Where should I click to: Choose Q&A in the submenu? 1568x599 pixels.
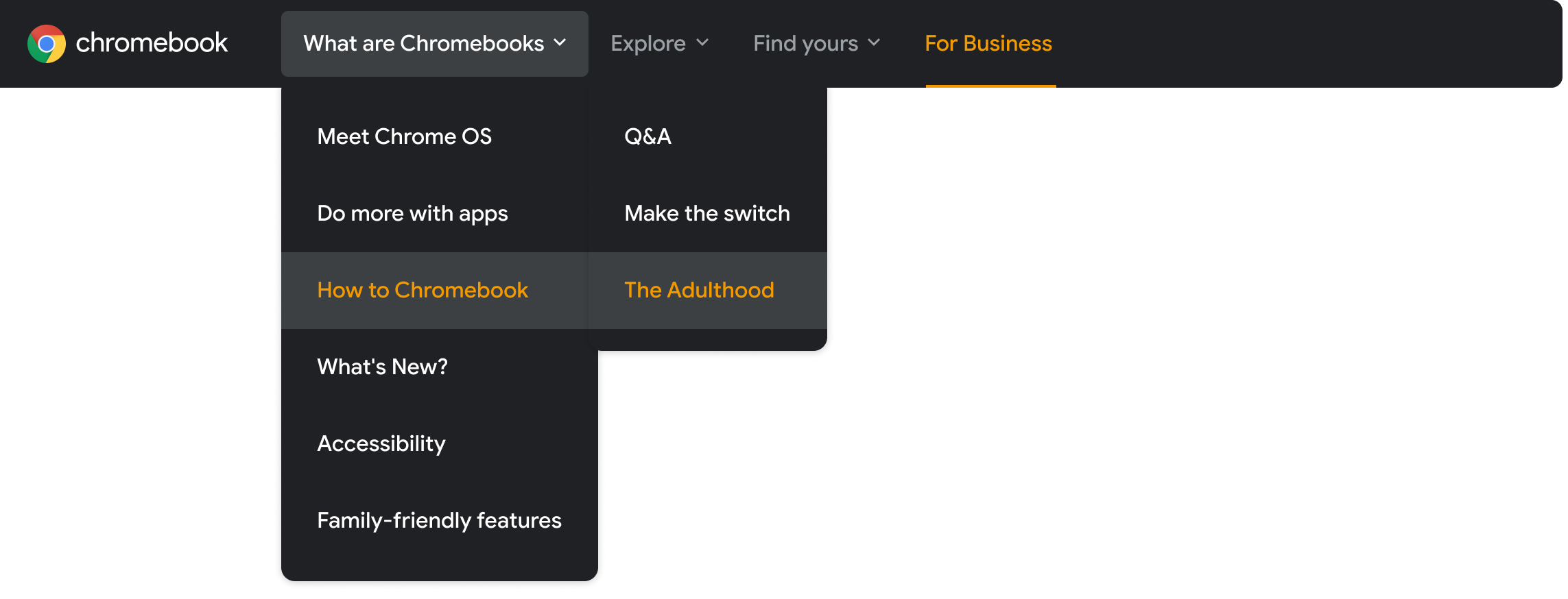(648, 136)
